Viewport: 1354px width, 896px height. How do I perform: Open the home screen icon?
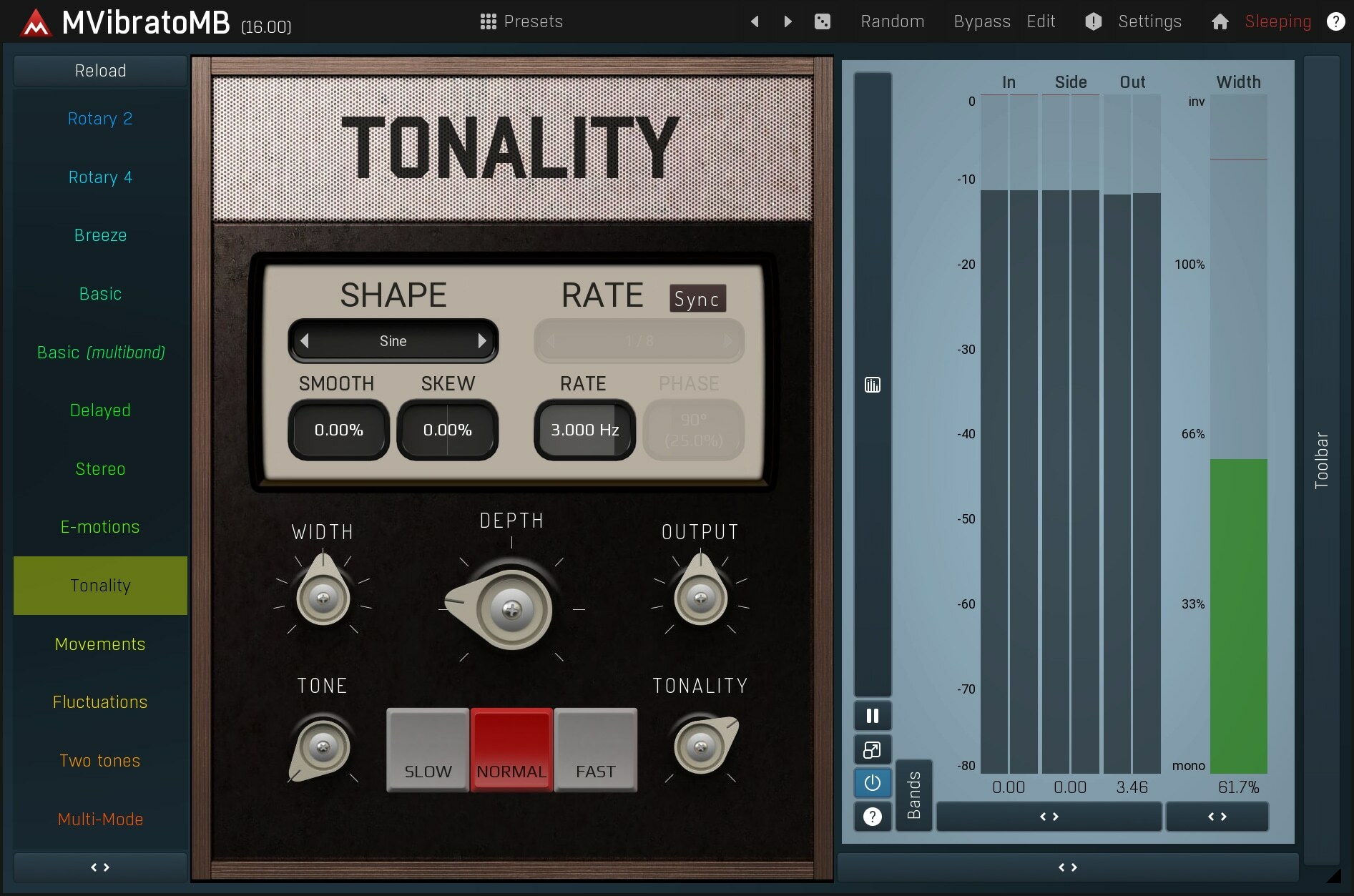1220,21
